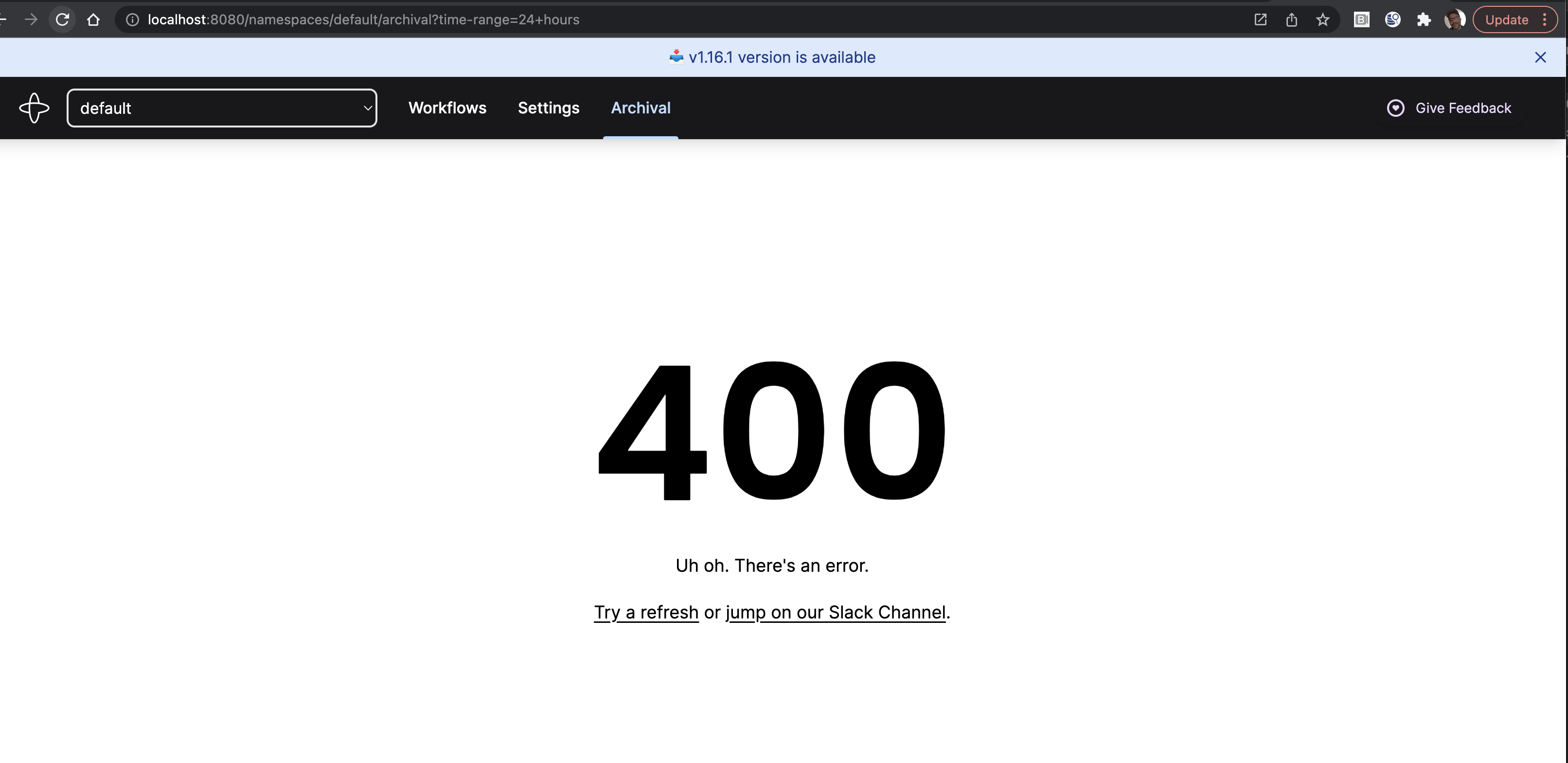Reload the page with the refresh icon

tap(63, 19)
